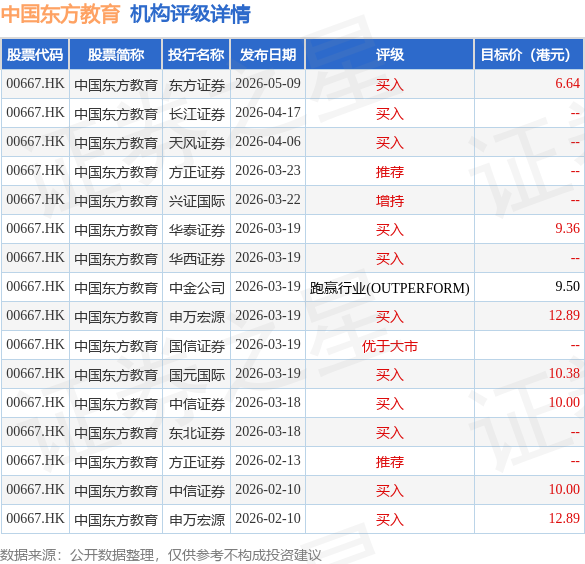Click the 股票简称 column header

click(x=116, y=54)
